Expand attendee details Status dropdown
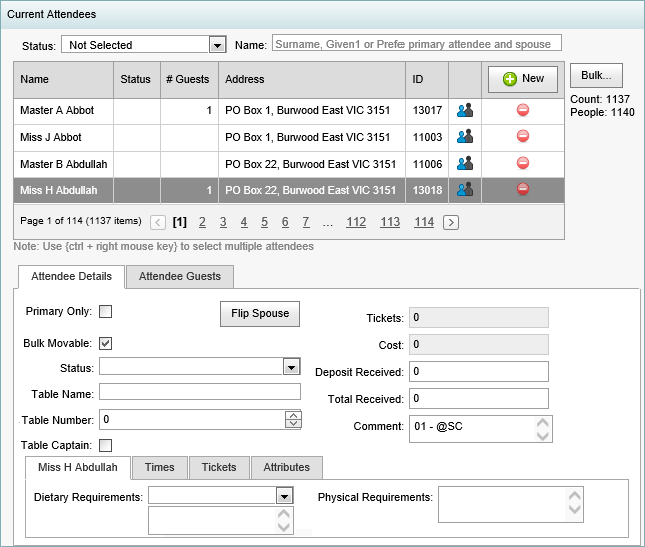Screen dimensions: 645x547 pos(291,367)
